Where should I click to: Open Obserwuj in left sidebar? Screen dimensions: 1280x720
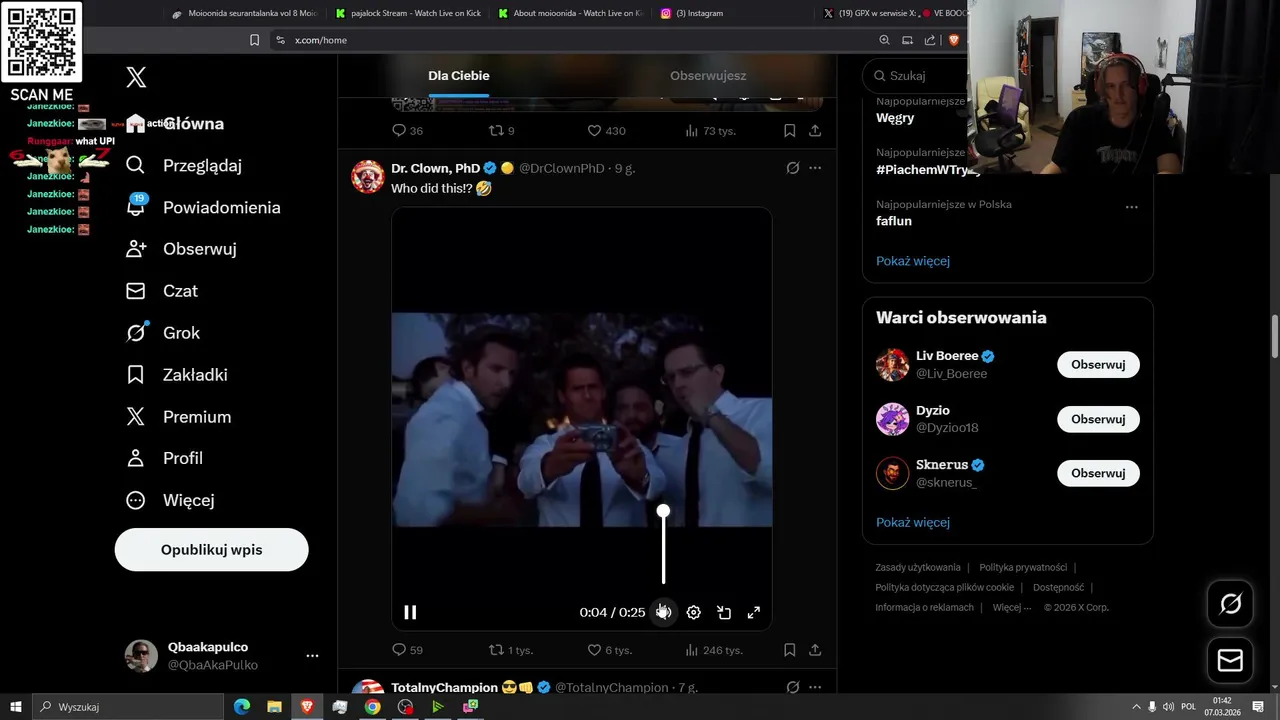click(x=182, y=249)
